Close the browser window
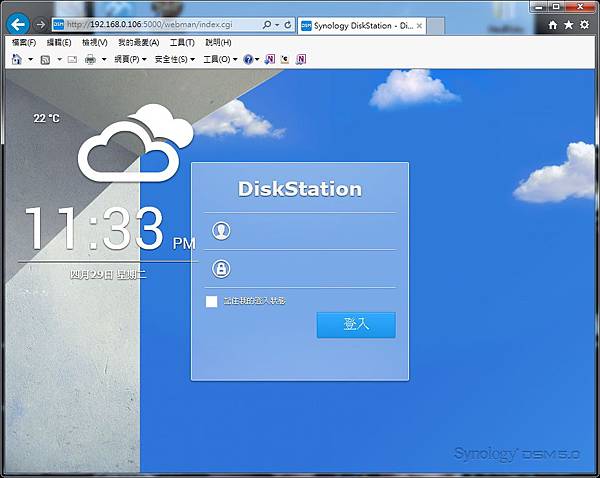Image resolution: width=600 pixels, height=478 pixels. (580, 6)
